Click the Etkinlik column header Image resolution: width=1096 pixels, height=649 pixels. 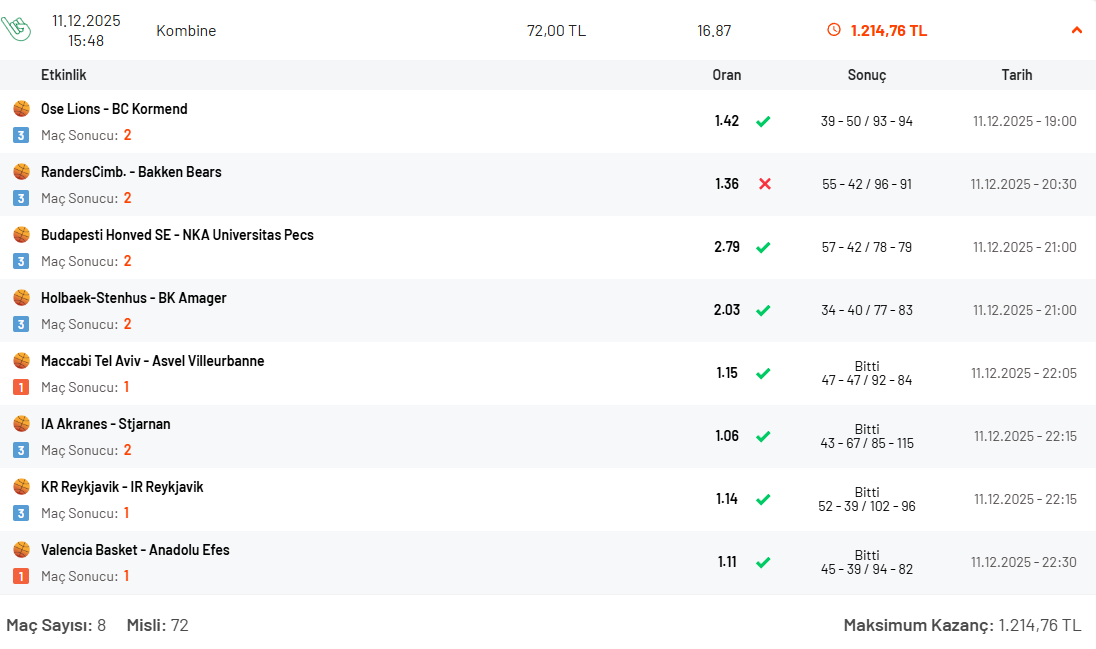click(x=64, y=75)
